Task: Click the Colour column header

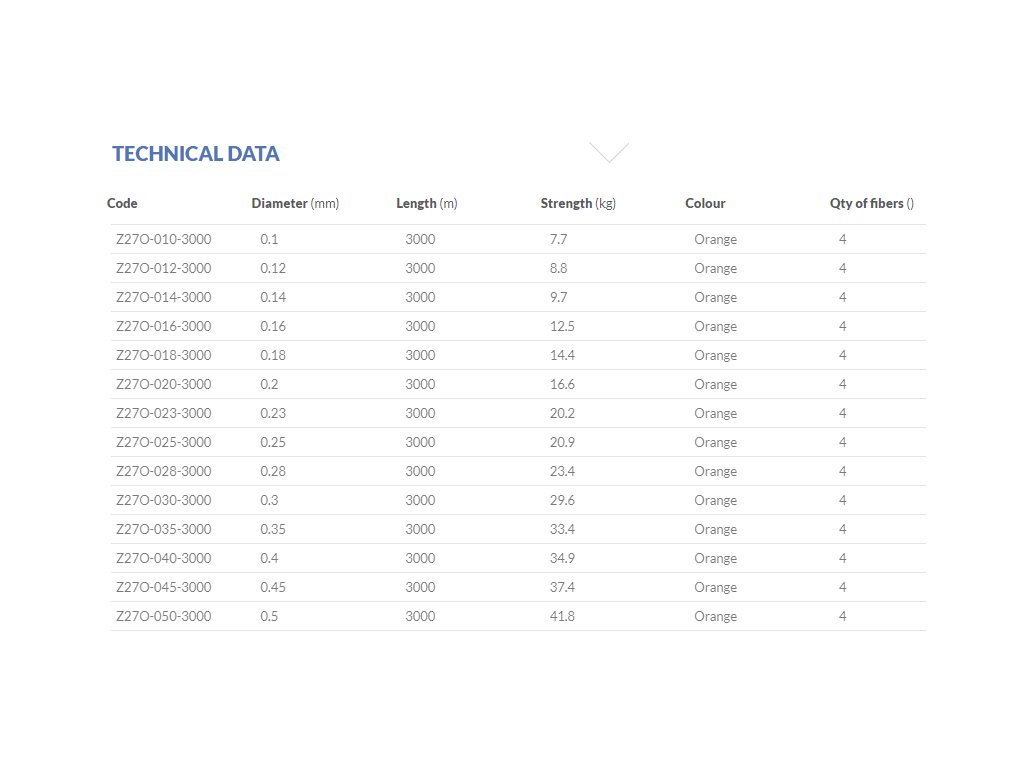Action: pyautogui.click(x=705, y=203)
